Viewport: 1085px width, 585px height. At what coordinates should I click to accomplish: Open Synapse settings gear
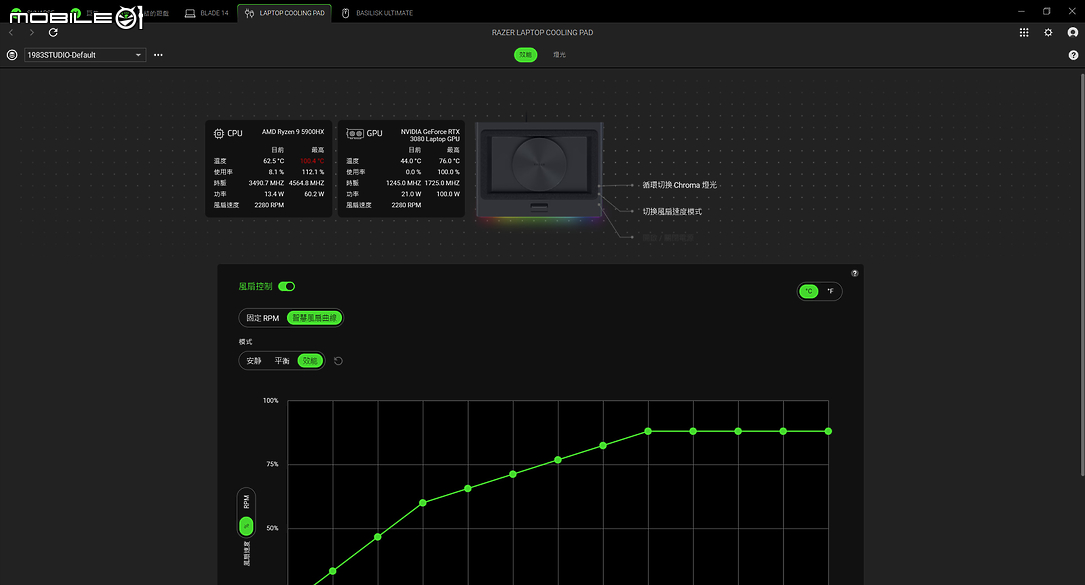coord(1048,33)
